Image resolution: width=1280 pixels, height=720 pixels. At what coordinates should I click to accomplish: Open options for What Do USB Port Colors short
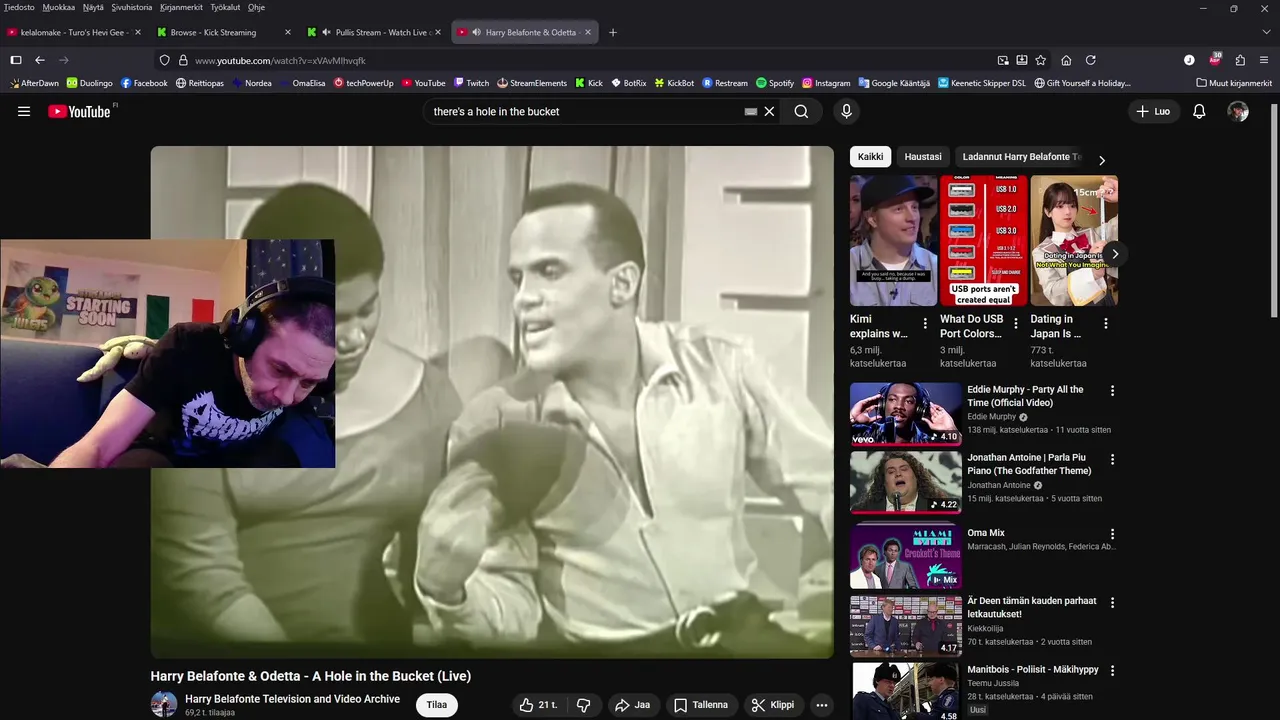click(1016, 323)
